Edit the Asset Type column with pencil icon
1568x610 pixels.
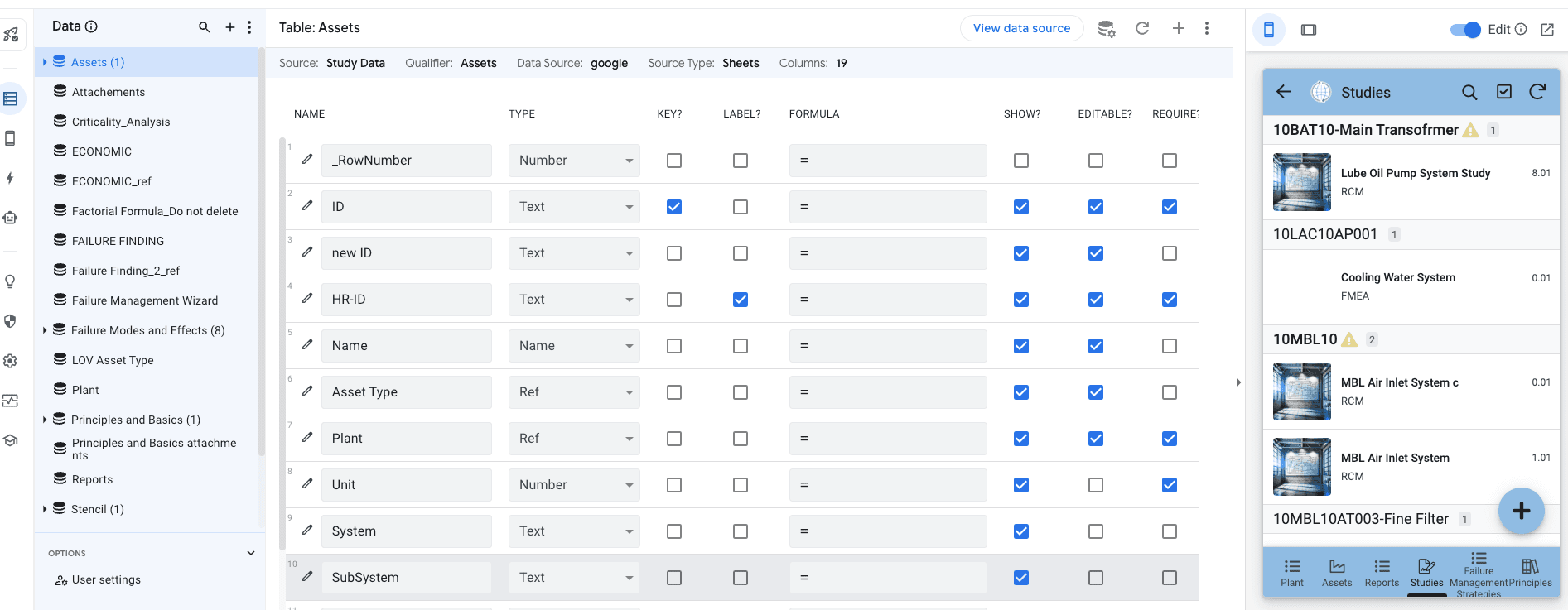(307, 391)
